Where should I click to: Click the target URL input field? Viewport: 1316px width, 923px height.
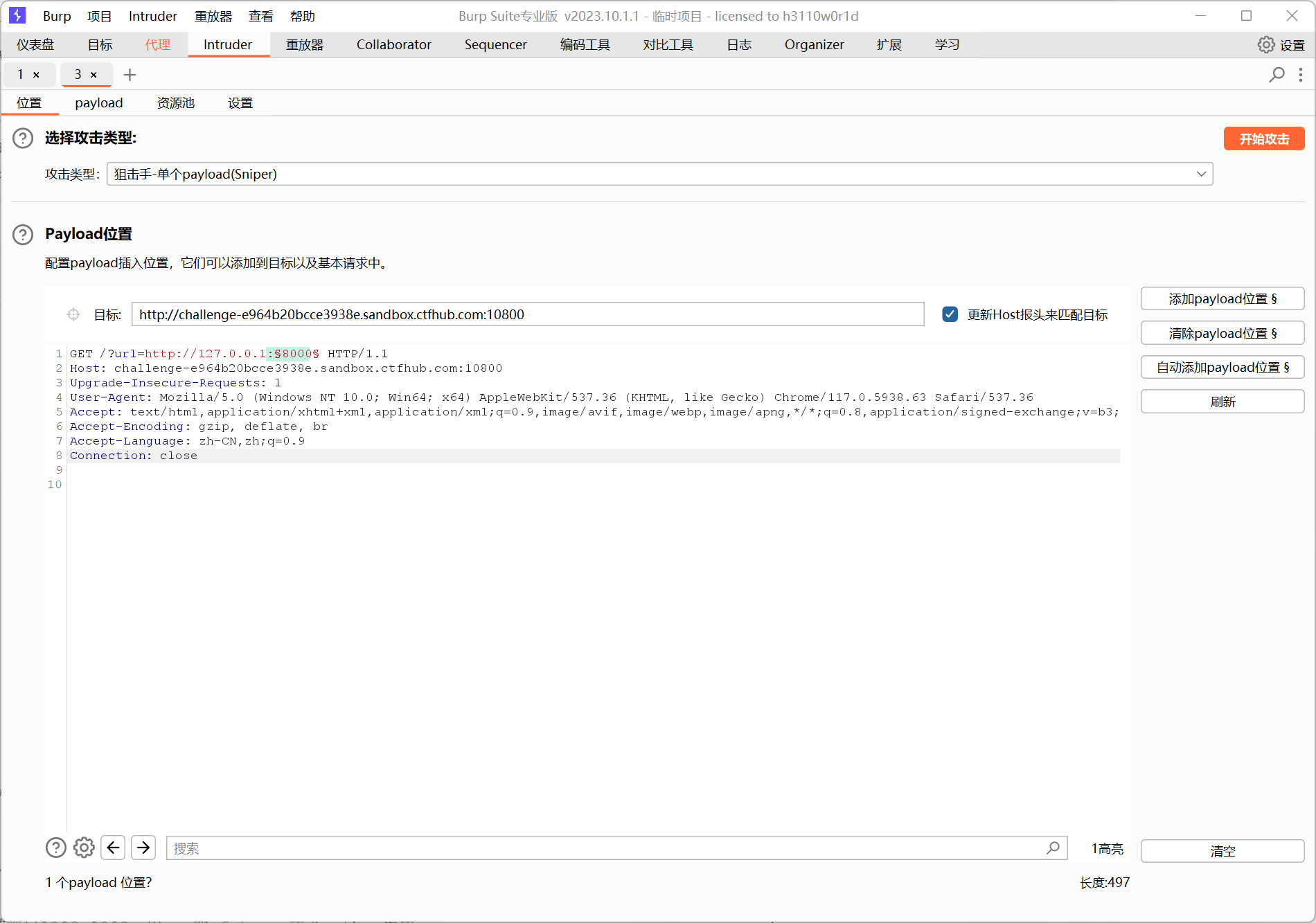tap(528, 315)
